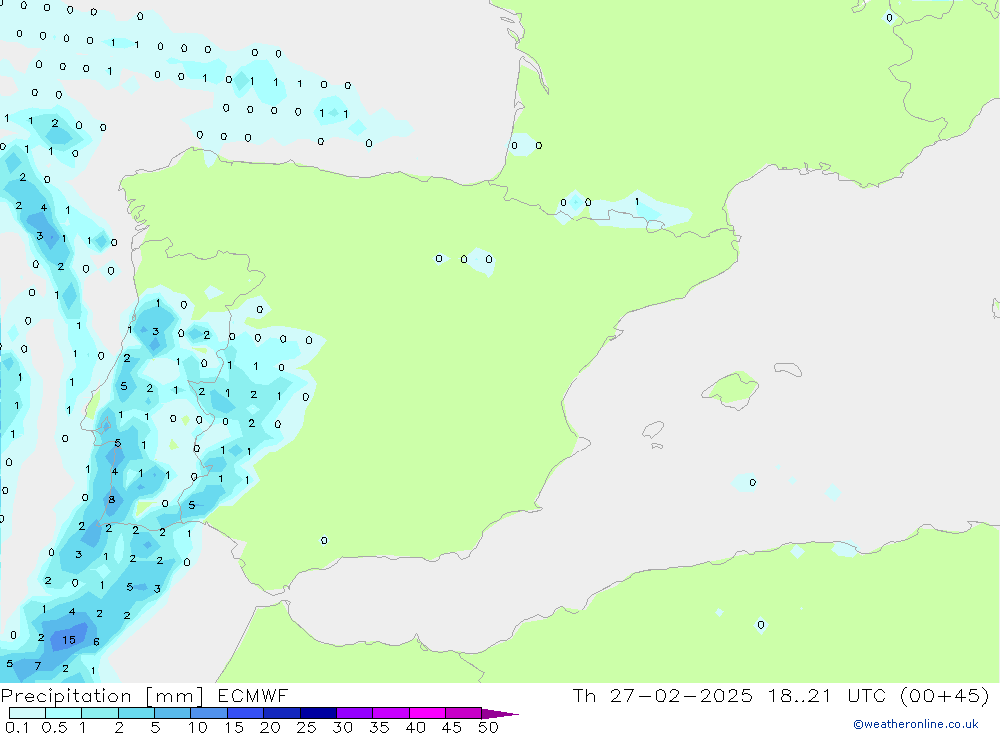1000x733 pixels.
Task: Click the 0.5–1 mm legend color swatch
Action: pos(64,713)
